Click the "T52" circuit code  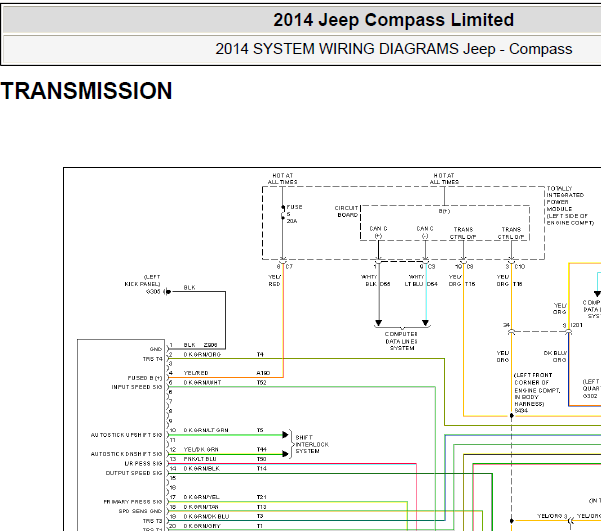pos(261,383)
